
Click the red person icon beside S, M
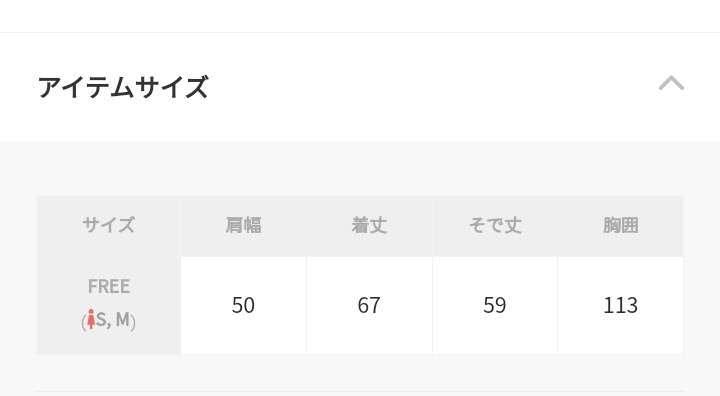91,319
